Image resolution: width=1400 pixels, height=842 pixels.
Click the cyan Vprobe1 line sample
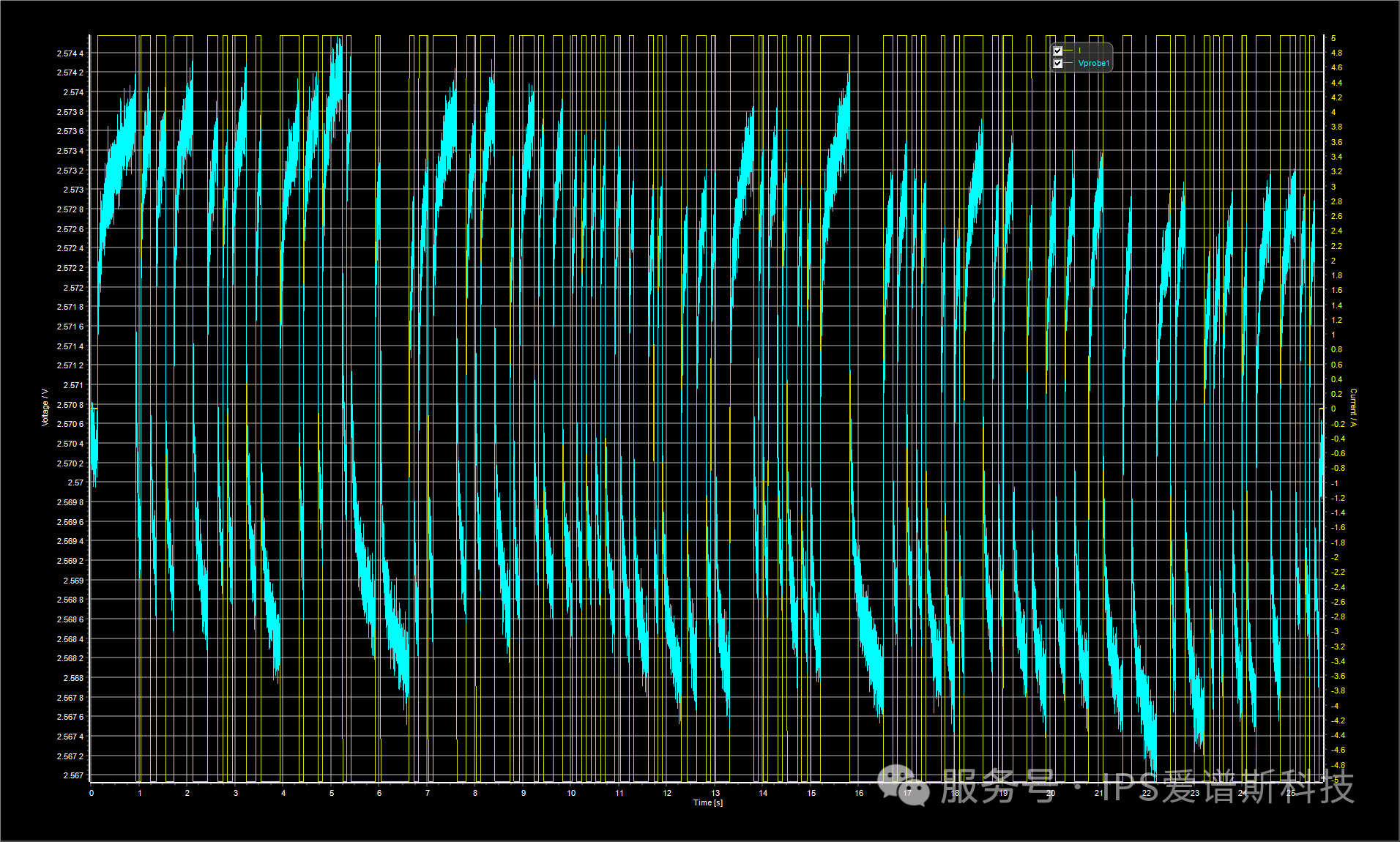1069,64
